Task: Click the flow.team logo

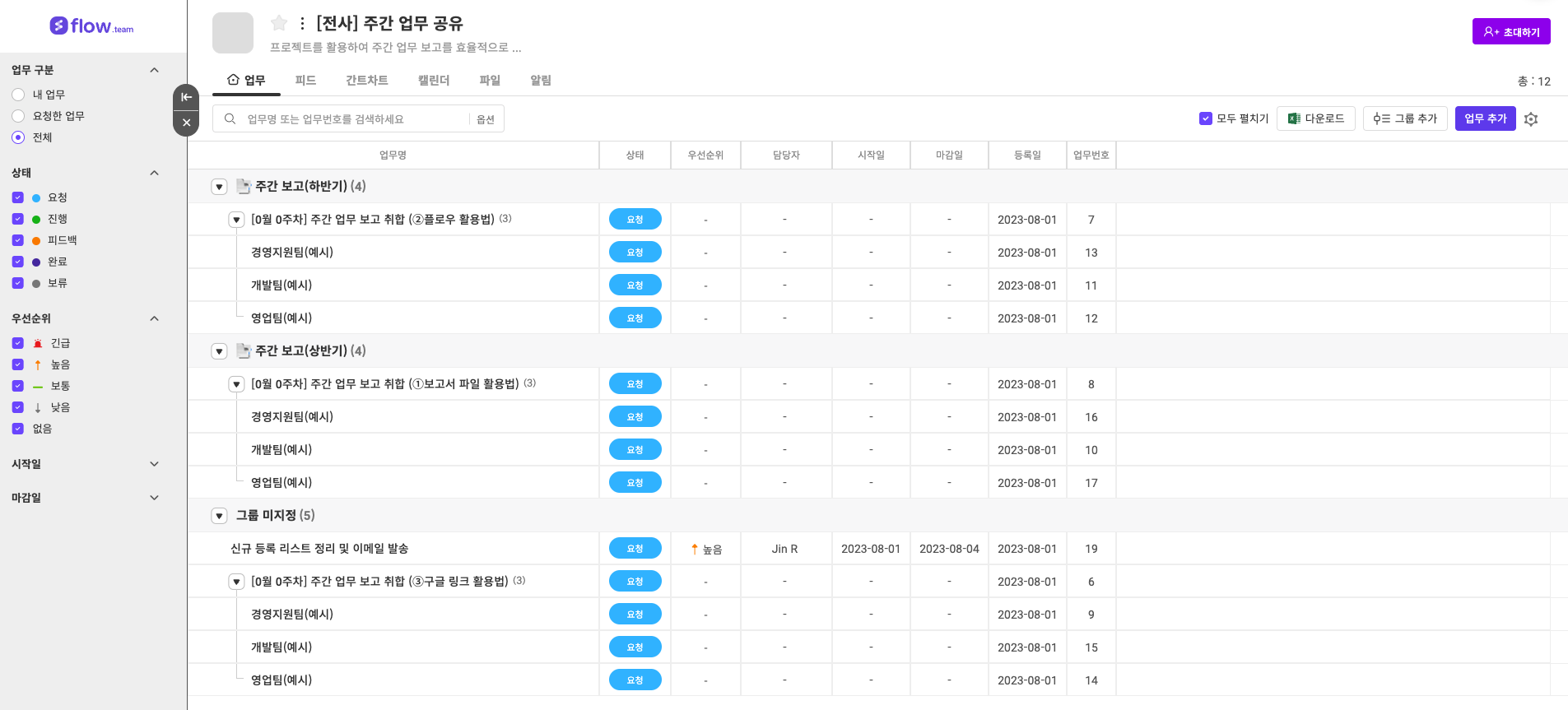Action: 91,26
